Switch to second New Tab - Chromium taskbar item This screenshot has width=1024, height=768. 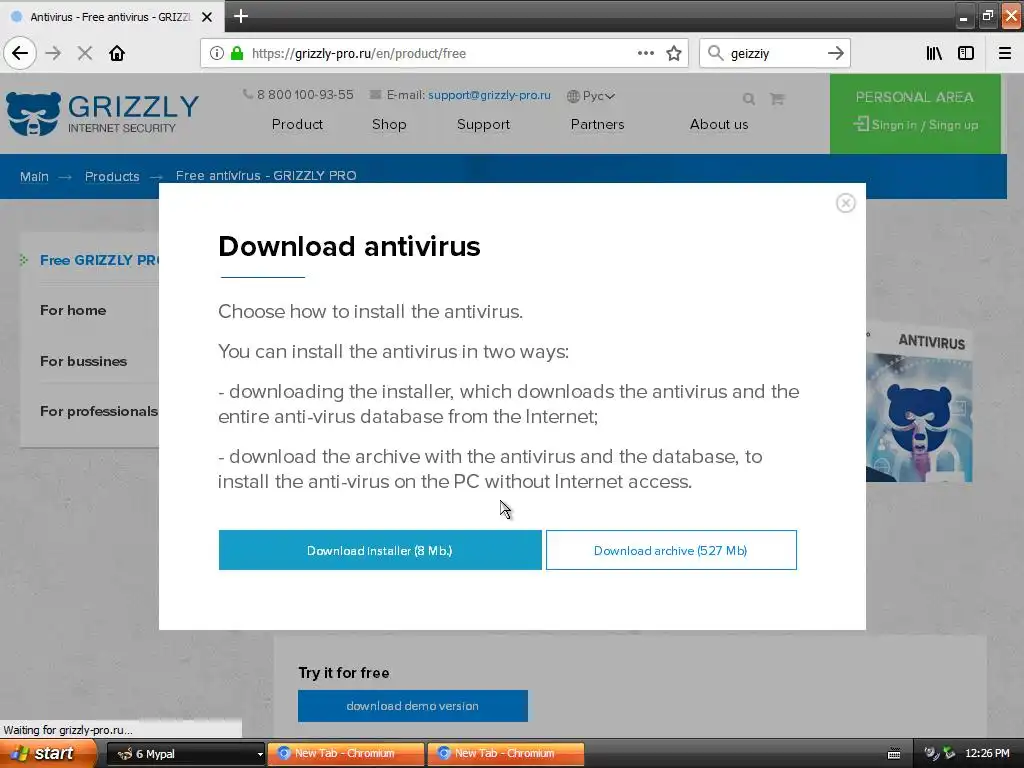point(506,754)
